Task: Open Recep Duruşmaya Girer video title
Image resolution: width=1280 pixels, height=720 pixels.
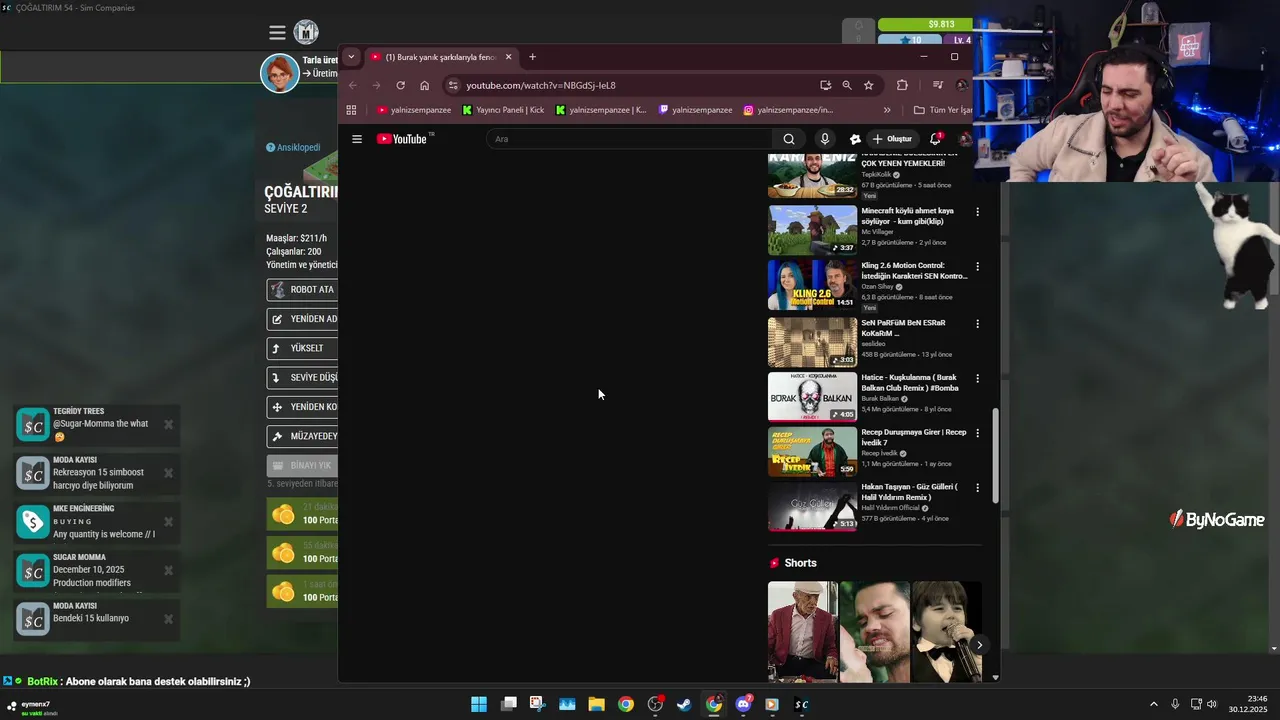Action: coord(914,437)
